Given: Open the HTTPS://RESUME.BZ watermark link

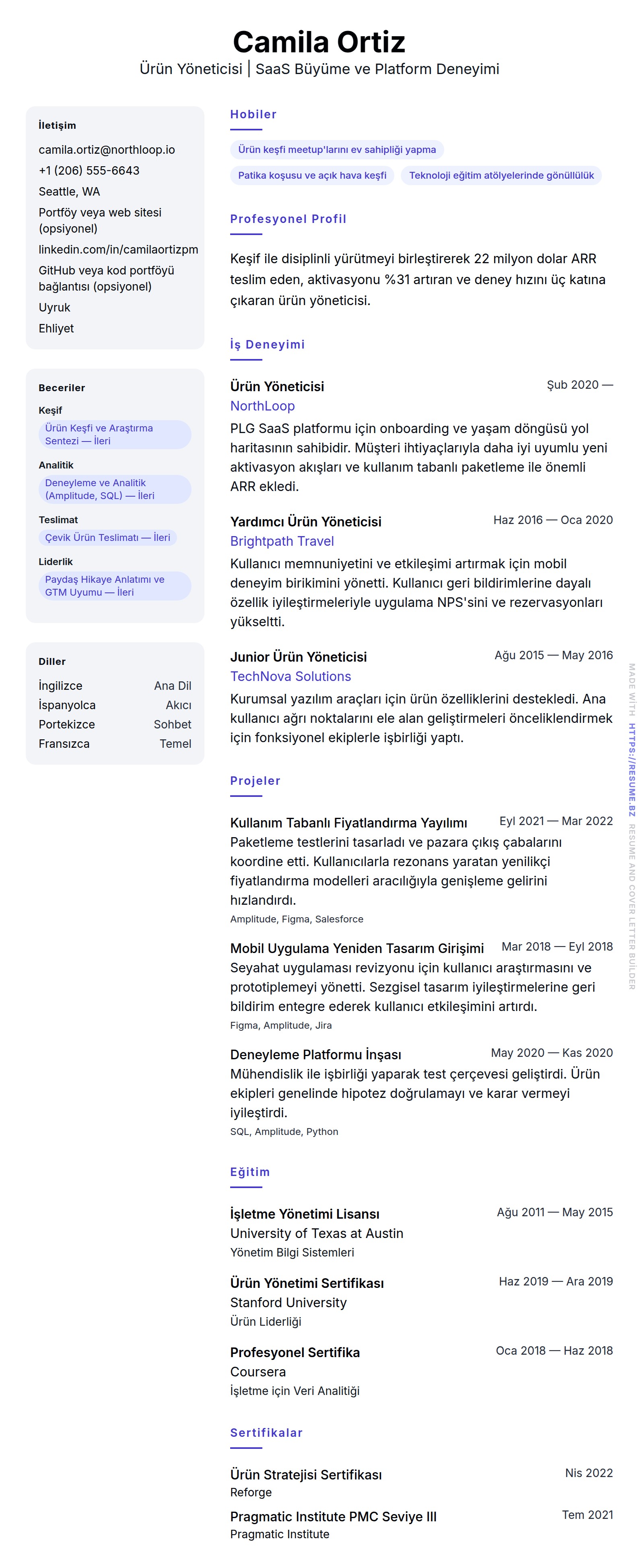Looking at the screenshot, I should point(632,770).
